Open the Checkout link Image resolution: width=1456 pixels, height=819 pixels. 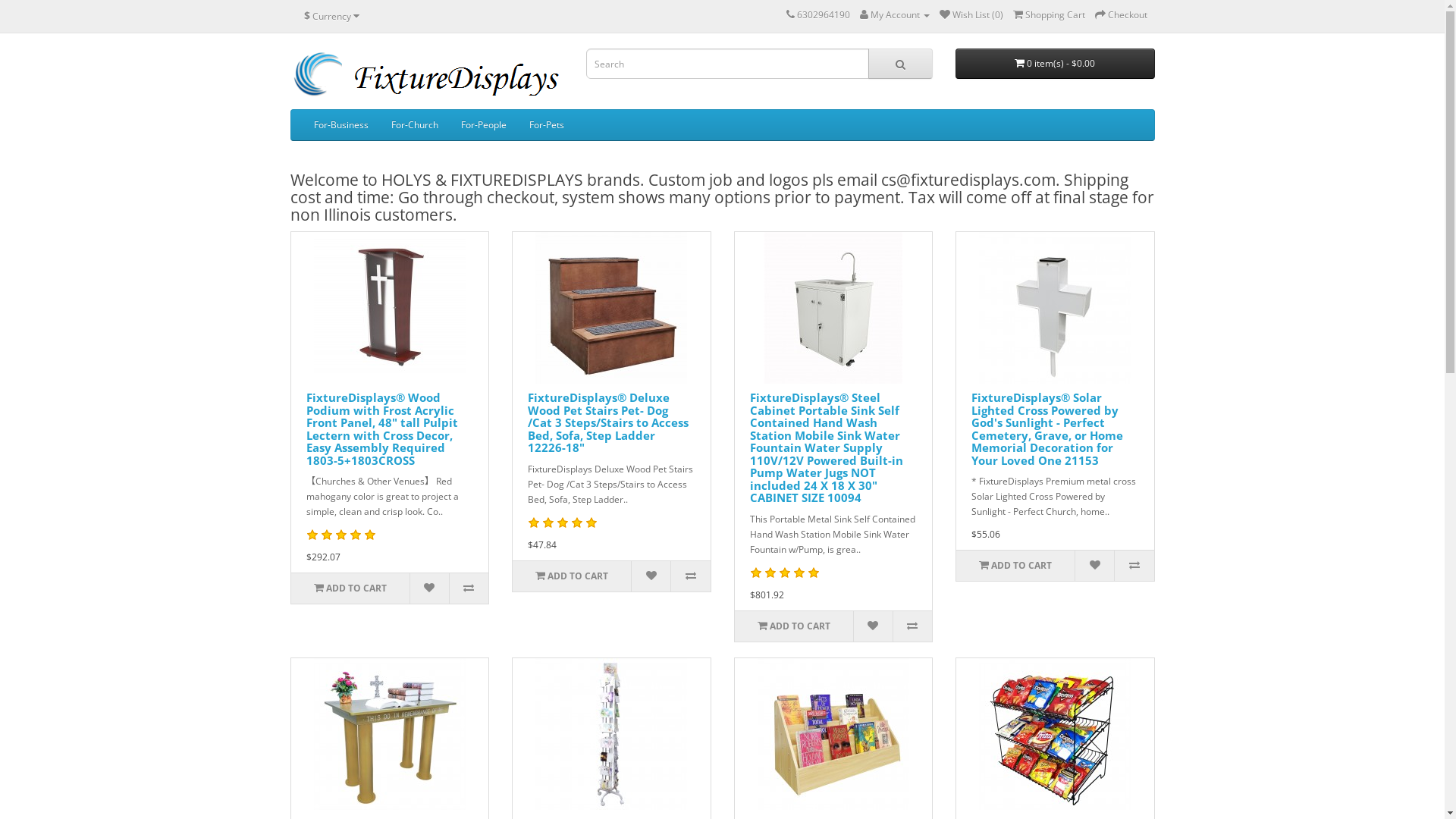[x=1121, y=15]
